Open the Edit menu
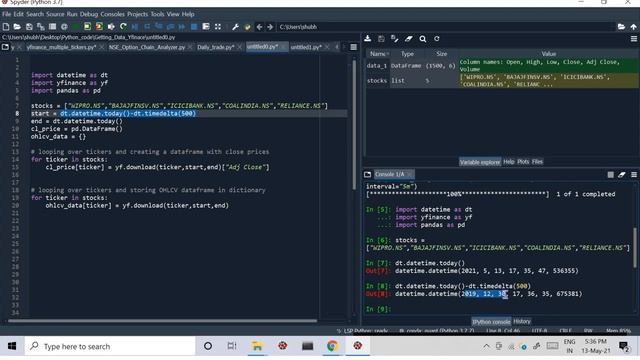This screenshot has height=360, width=640. (19, 14)
